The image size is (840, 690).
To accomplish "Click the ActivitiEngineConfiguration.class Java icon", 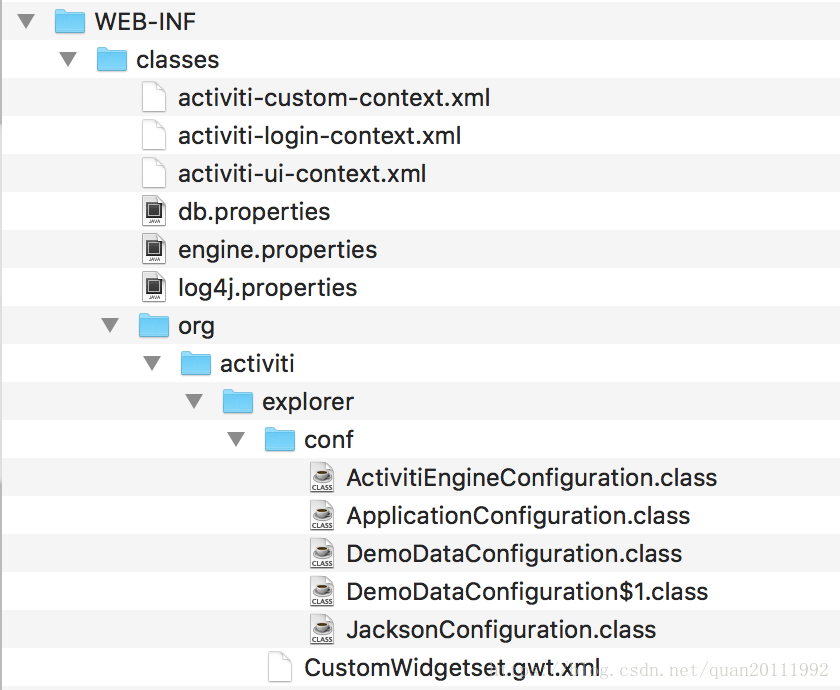I will click(x=322, y=477).
